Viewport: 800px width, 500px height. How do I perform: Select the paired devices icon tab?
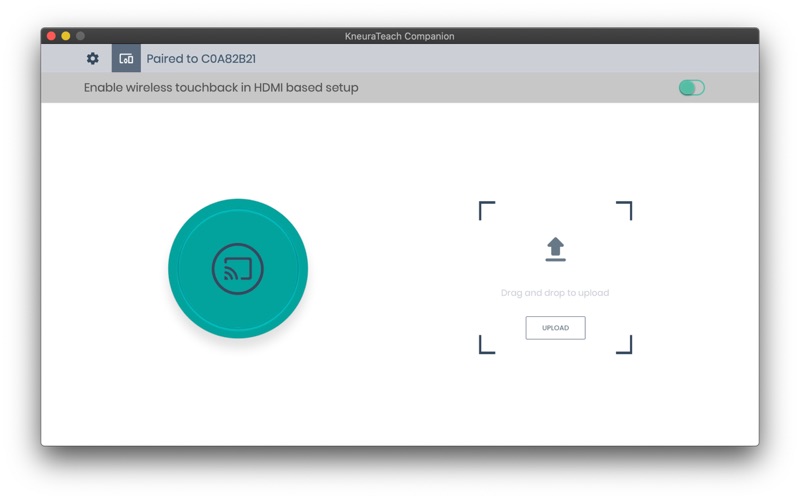coord(126,58)
